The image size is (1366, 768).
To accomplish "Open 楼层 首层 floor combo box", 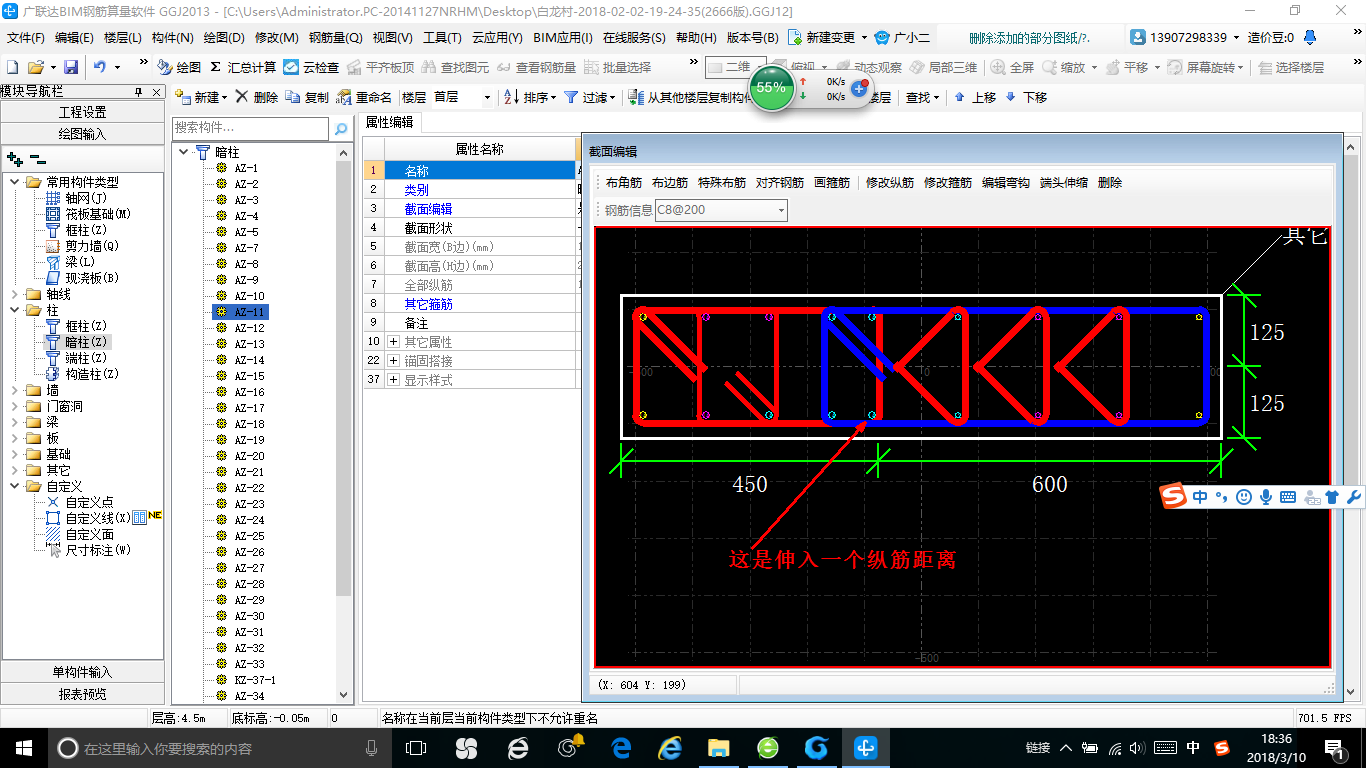I will click(x=462, y=97).
